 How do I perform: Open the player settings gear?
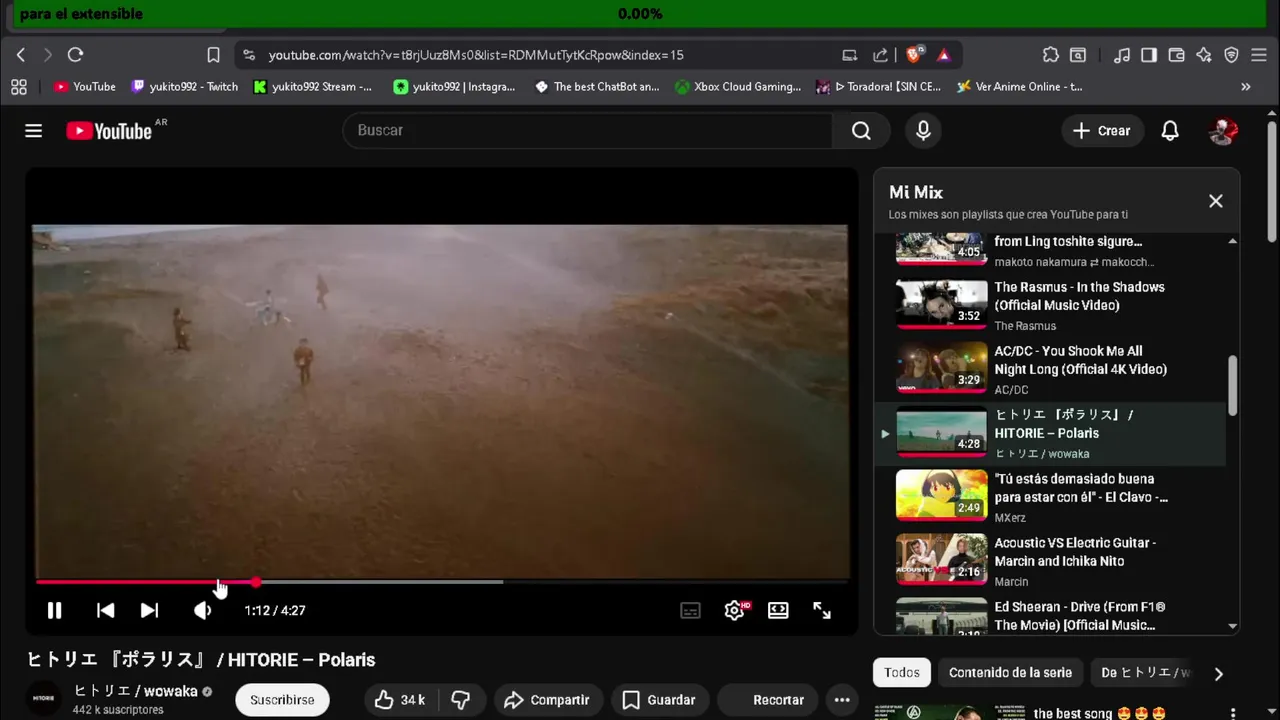coord(735,610)
